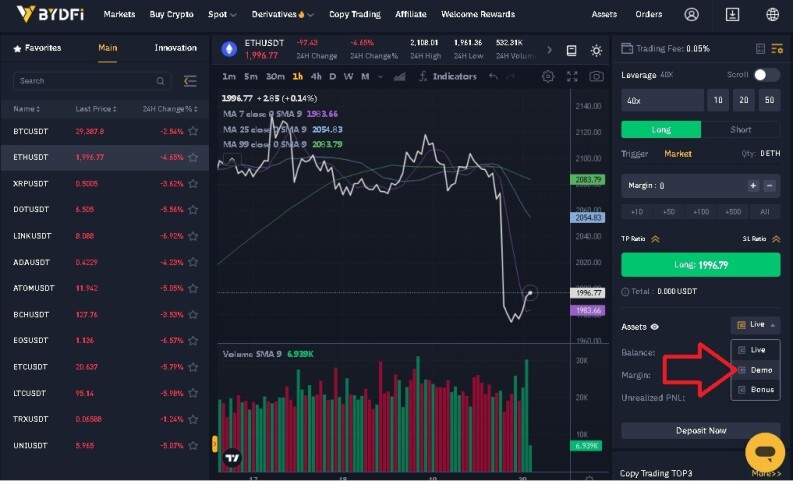This screenshot has width=793, height=481.
Task: Add +100 to margin
Action: [701, 212]
